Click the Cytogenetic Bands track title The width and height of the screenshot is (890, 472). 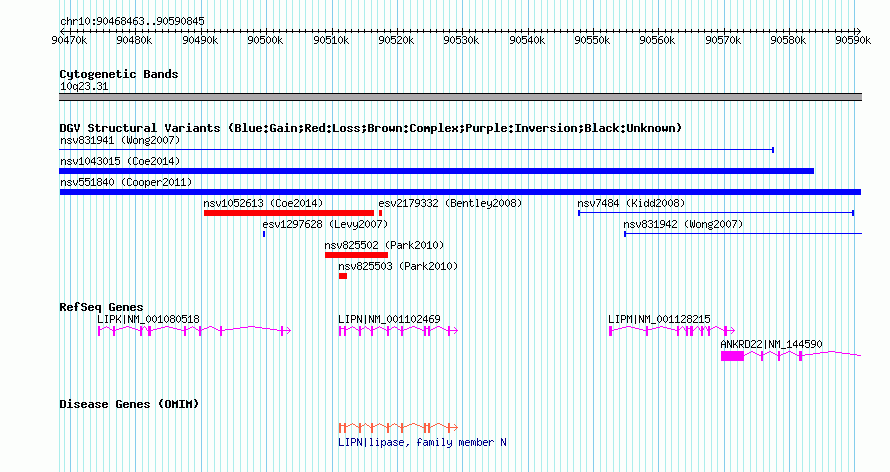coord(119,74)
